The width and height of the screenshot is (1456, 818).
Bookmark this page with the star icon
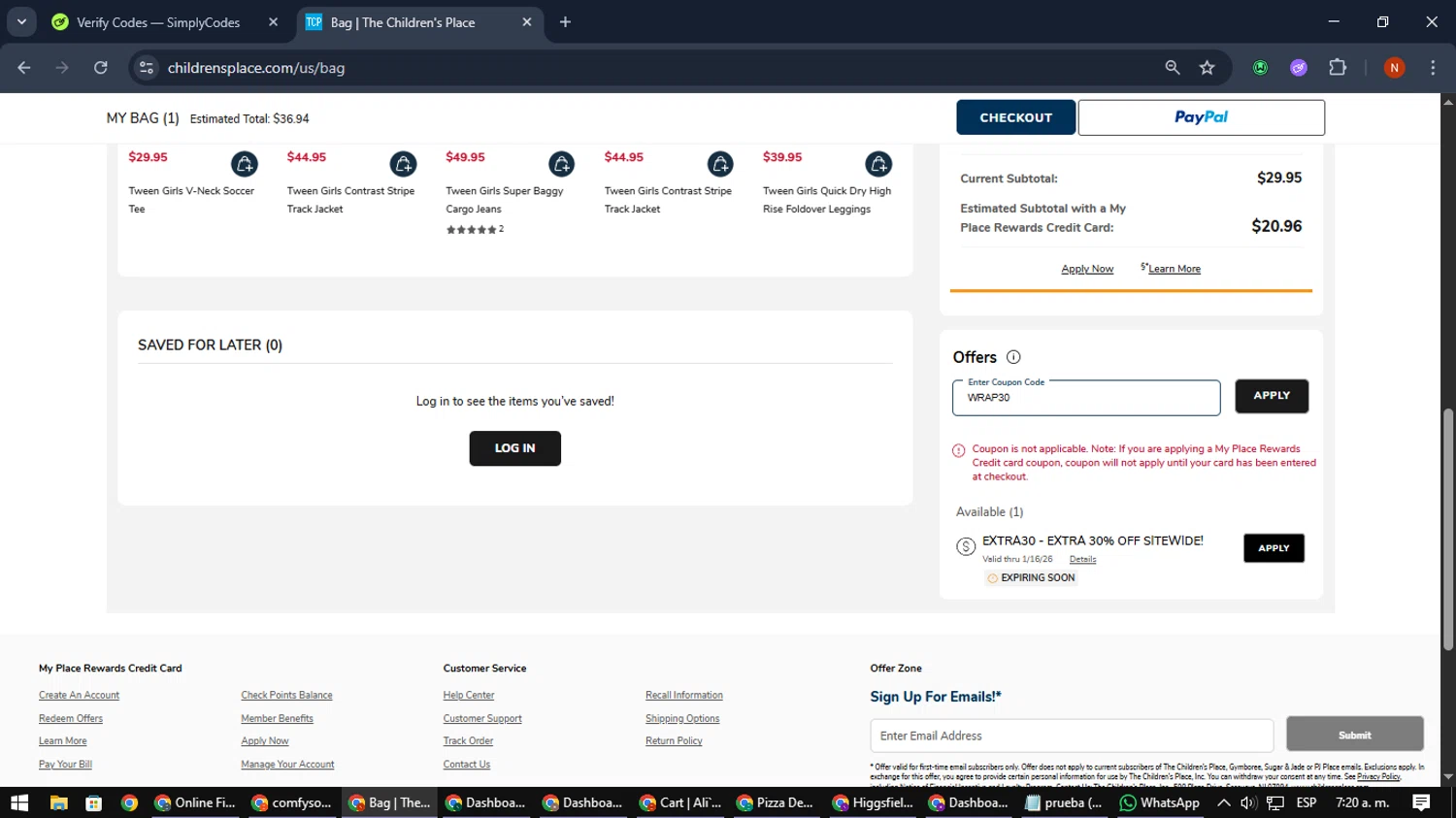pos(1207,67)
